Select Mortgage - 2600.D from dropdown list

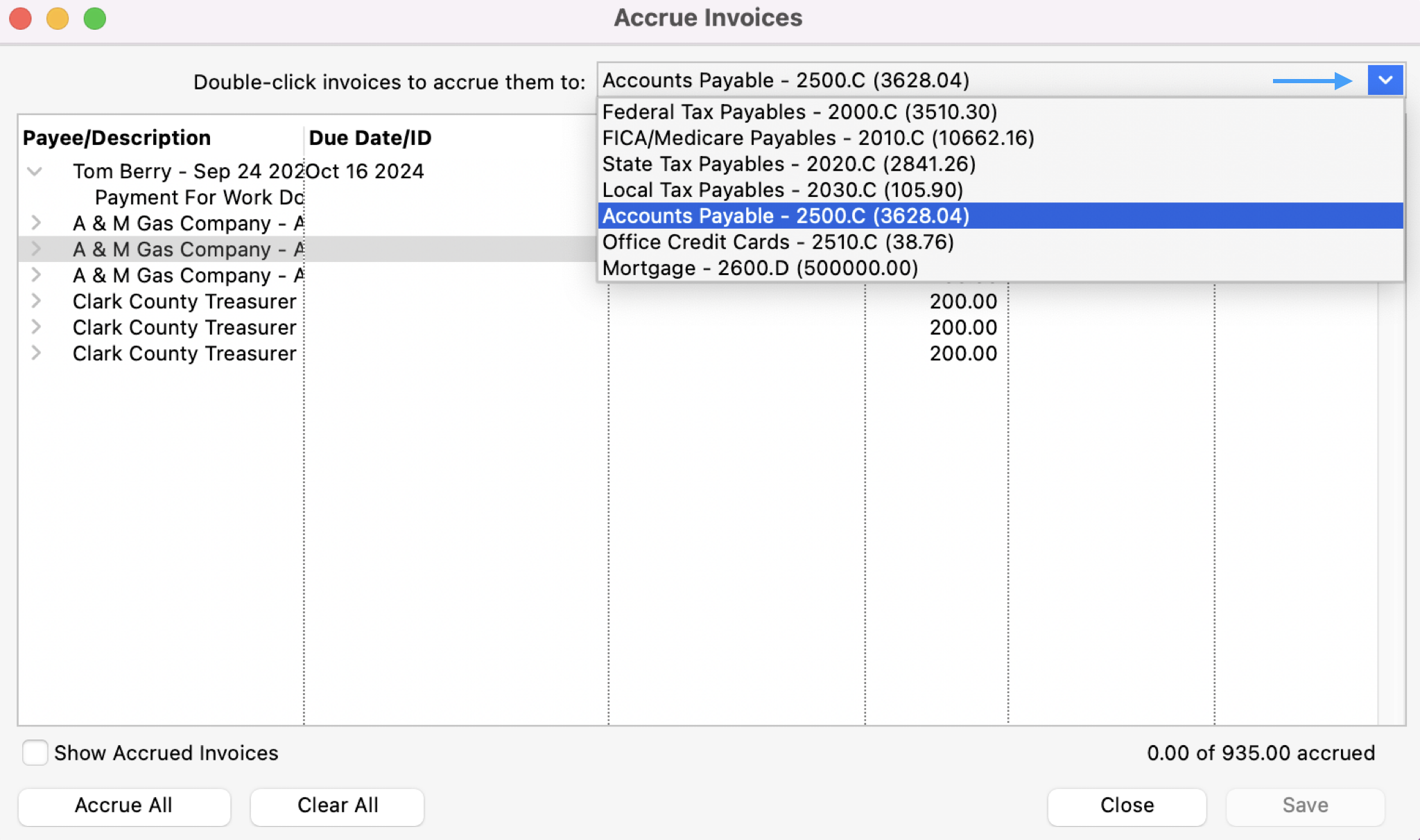click(x=759, y=268)
